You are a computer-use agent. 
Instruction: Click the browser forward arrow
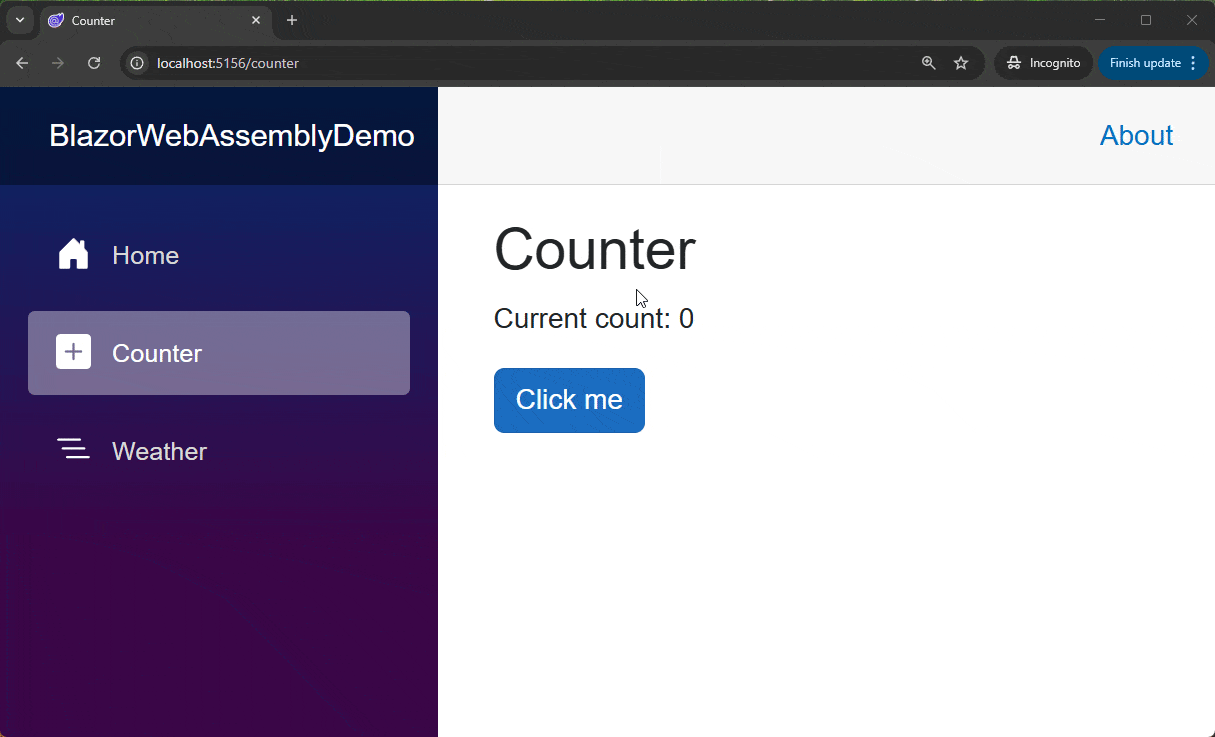click(x=58, y=63)
